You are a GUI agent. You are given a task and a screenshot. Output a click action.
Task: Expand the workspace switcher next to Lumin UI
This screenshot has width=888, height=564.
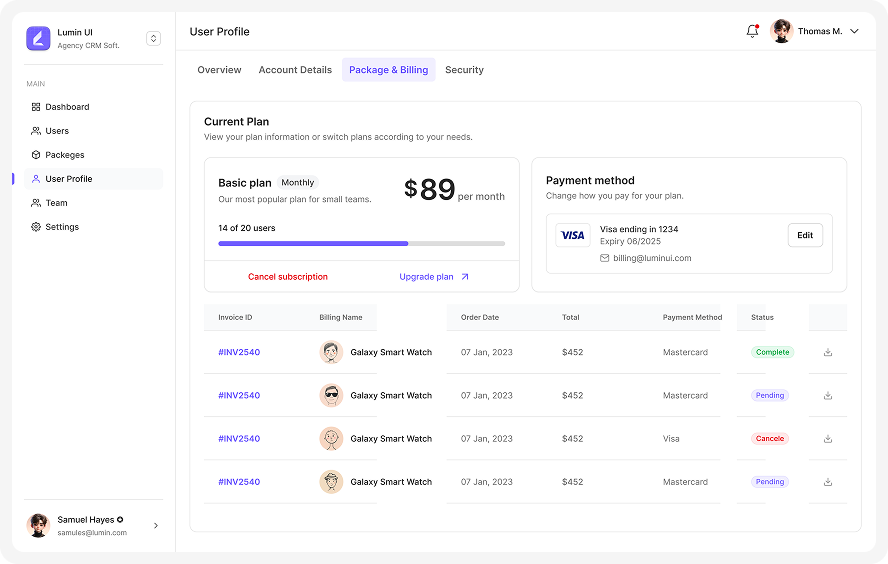click(x=153, y=39)
